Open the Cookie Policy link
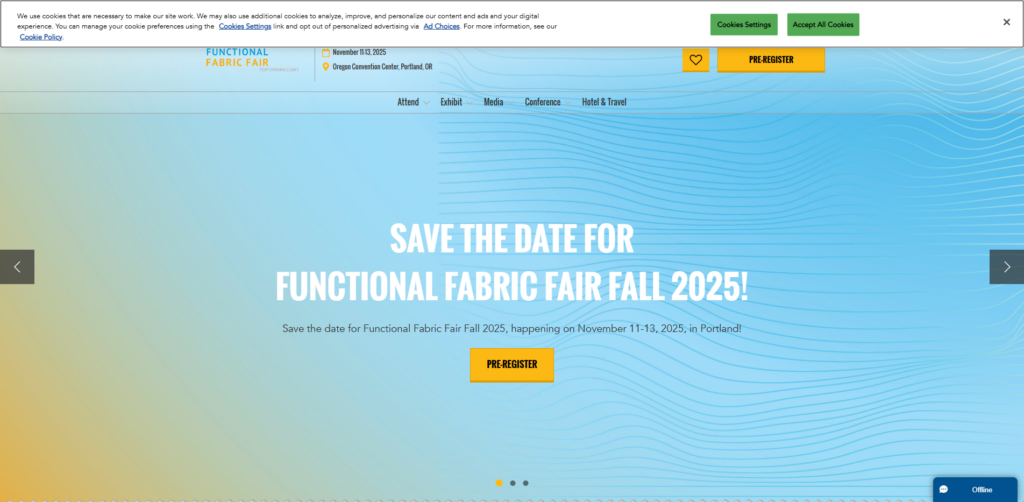This screenshot has height=502, width=1024. pyautogui.click(x=41, y=37)
